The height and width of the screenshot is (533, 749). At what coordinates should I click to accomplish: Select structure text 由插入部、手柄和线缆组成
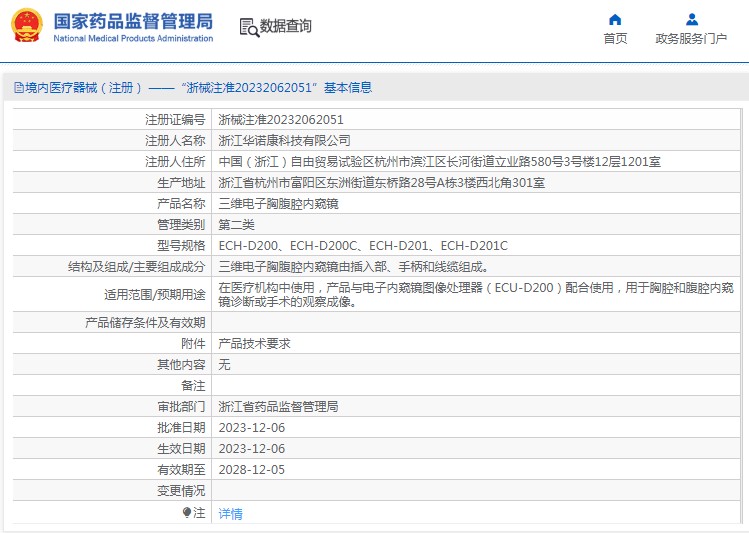pyautogui.click(x=415, y=266)
